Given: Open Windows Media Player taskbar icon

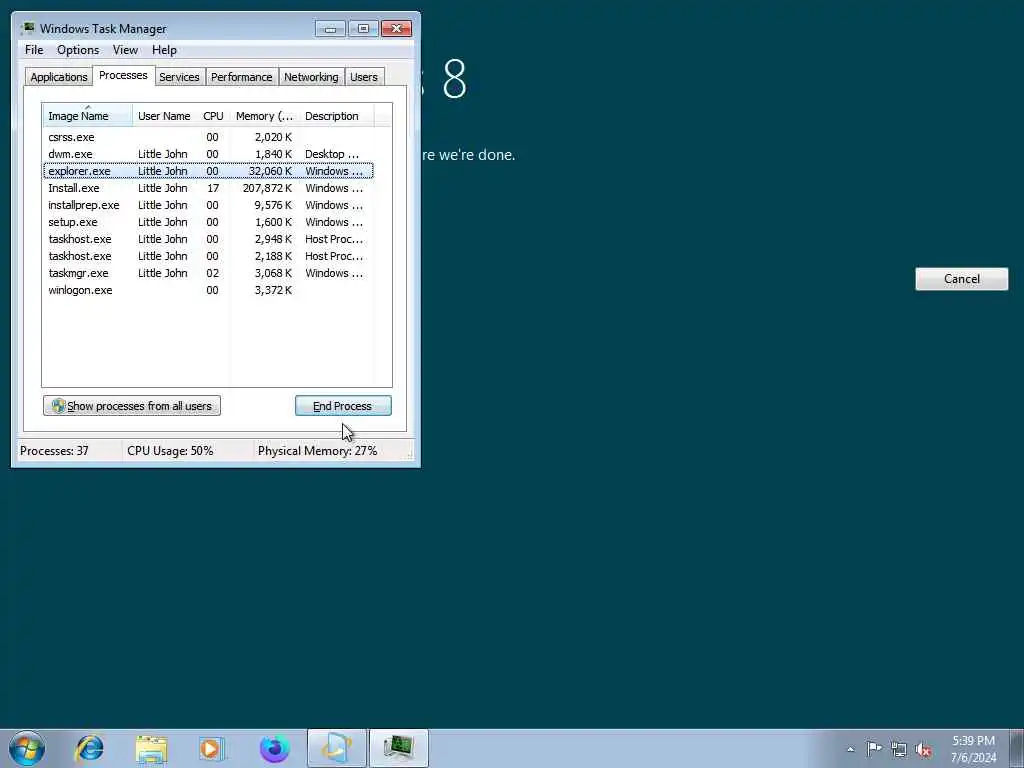Looking at the screenshot, I should coord(212,748).
